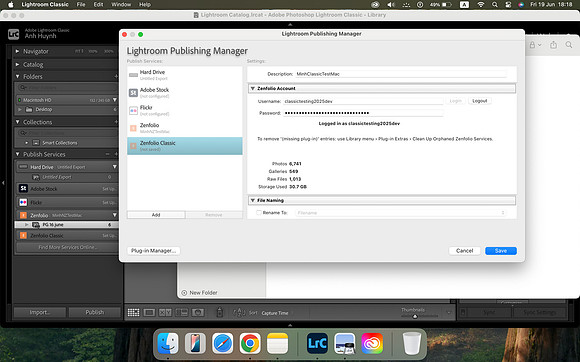The height and width of the screenshot is (362, 580).
Task: Click Cancel in Publishing Manager
Action: (x=465, y=251)
